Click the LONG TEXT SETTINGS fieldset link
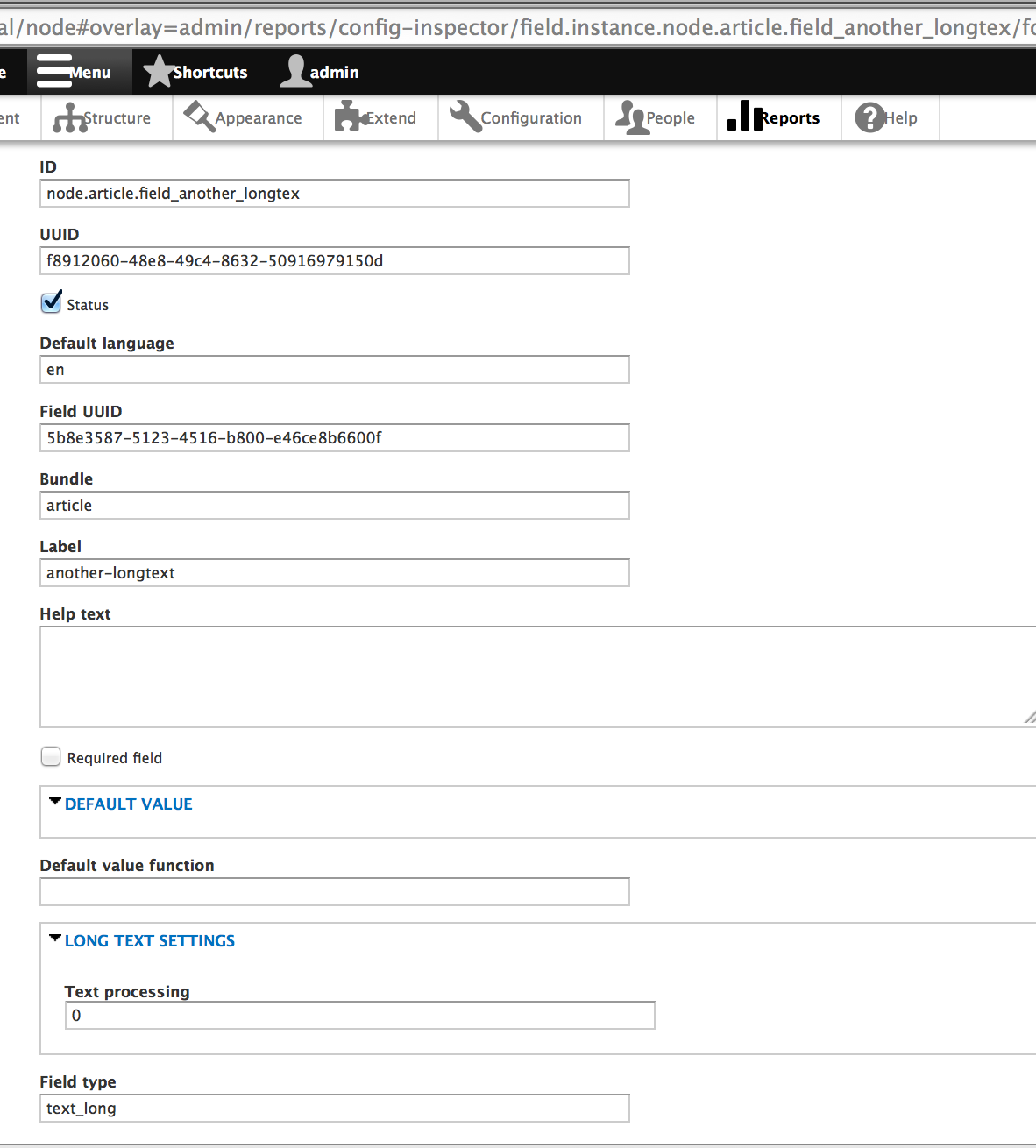1036x1148 pixels. 150,941
